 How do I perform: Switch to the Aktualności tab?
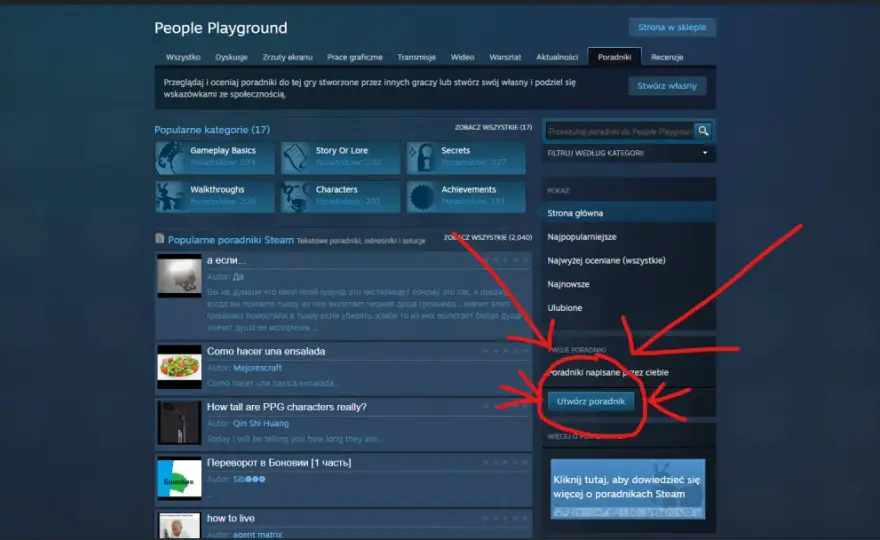coord(557,57)
